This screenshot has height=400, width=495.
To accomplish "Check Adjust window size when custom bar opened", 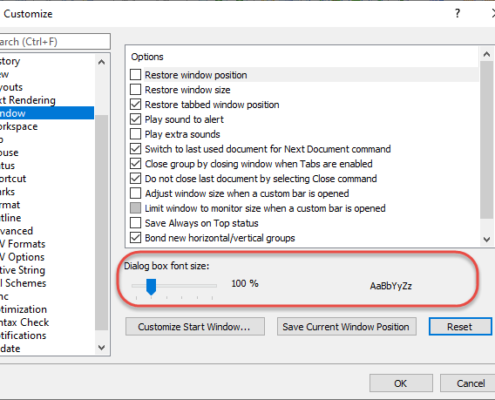I will pyautogui.click(x=135, y=193).
